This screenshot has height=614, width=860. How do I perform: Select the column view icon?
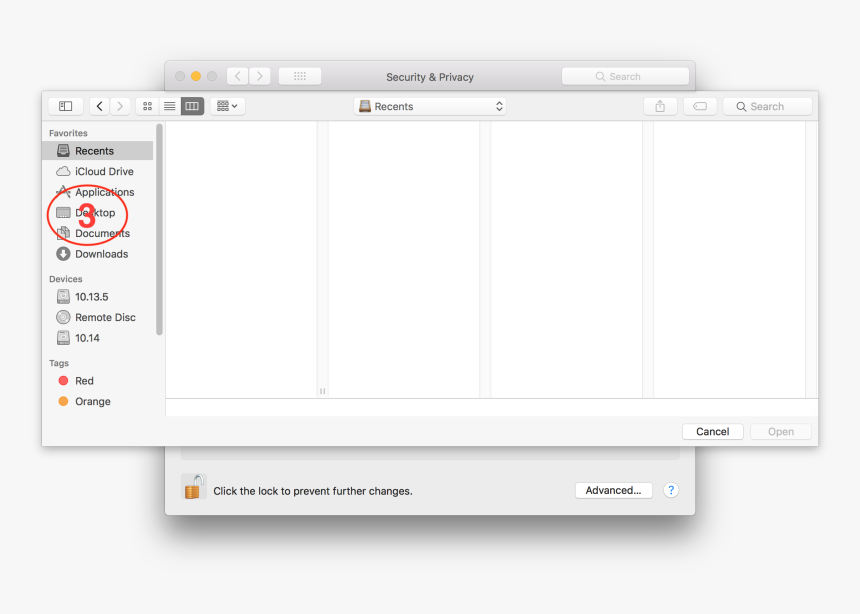pyautogui.click(x=192, y=105)
